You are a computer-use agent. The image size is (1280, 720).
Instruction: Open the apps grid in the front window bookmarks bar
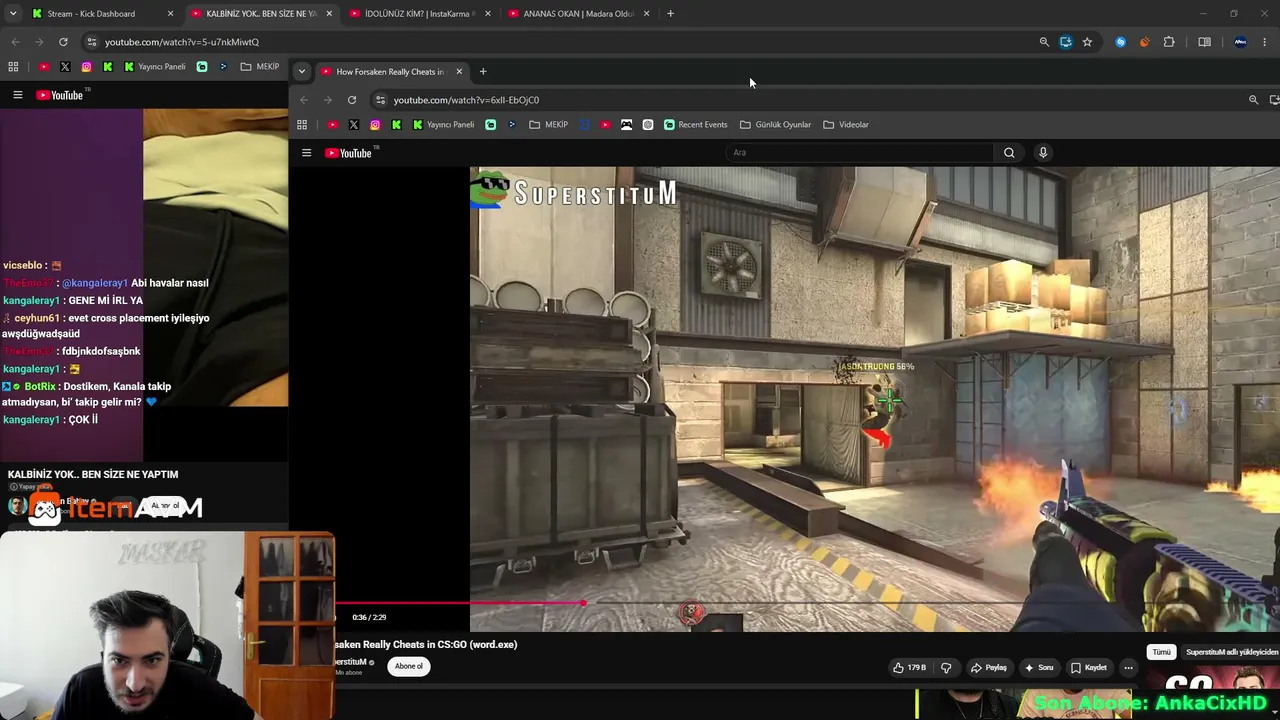coord(302,125)
